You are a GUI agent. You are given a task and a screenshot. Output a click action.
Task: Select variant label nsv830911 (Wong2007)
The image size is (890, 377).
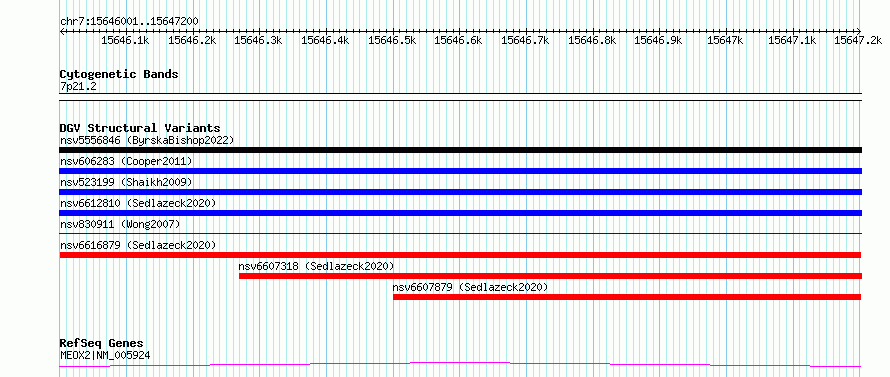pyautogui.click(x=120, y=224)
